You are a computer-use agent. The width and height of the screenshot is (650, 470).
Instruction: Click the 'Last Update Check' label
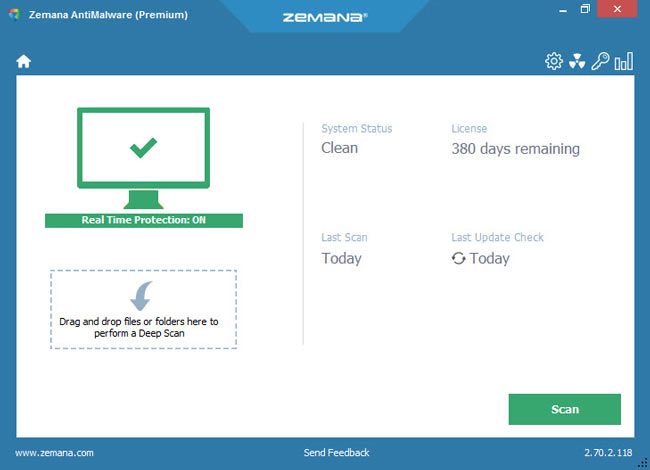[497, 237]
